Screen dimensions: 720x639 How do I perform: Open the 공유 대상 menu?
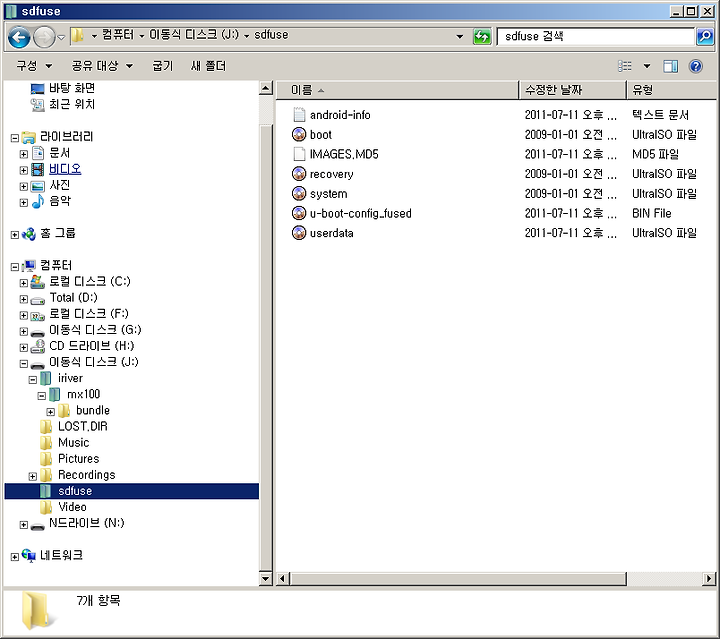(102, 66)
